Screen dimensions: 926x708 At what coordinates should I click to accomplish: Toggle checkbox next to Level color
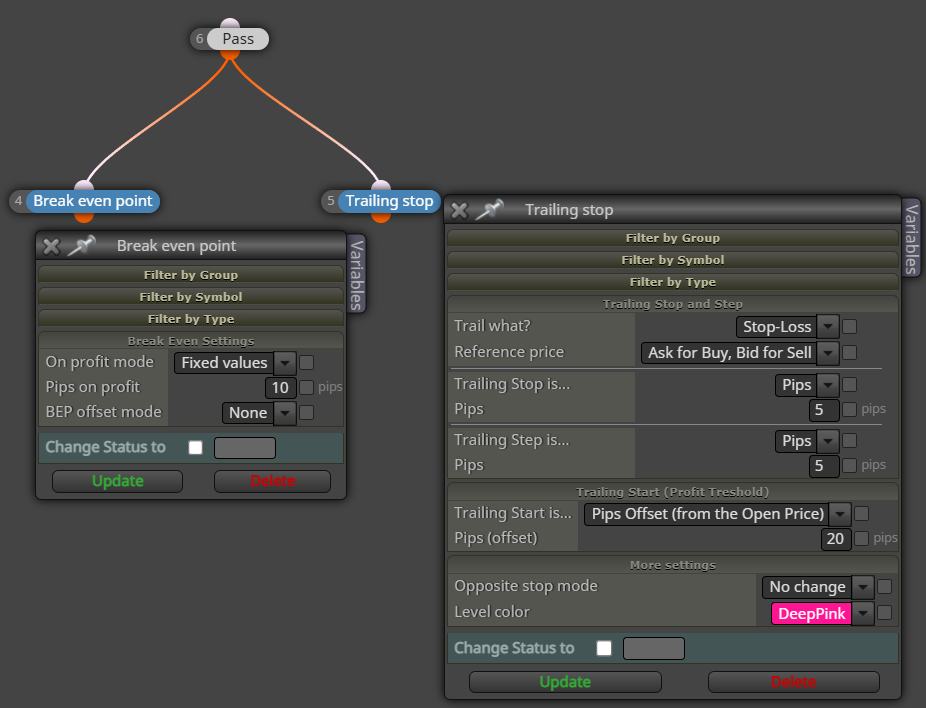pyautogui.click(x=884, y=613)
